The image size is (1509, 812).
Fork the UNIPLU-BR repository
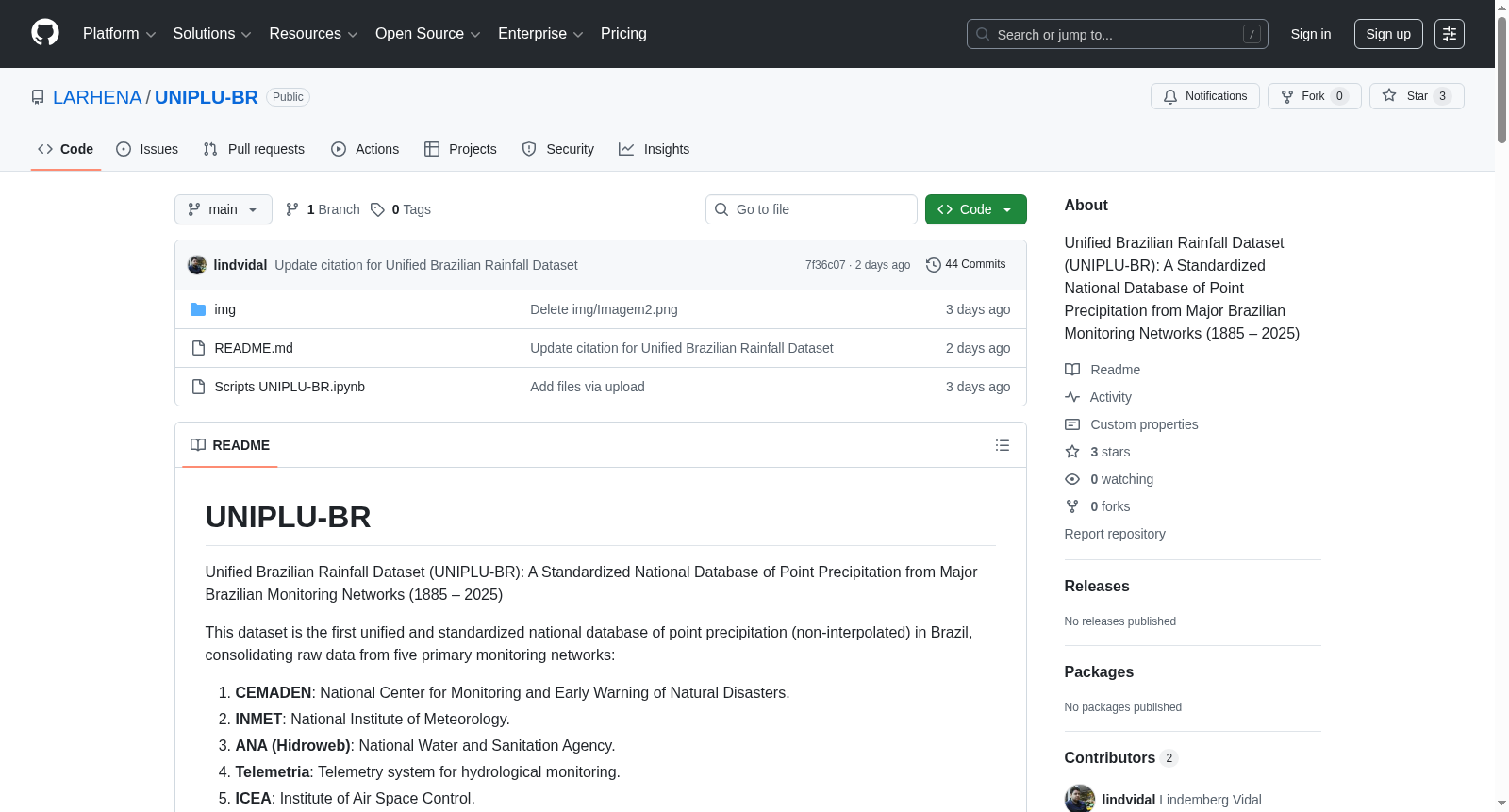tap(1315, 96)
